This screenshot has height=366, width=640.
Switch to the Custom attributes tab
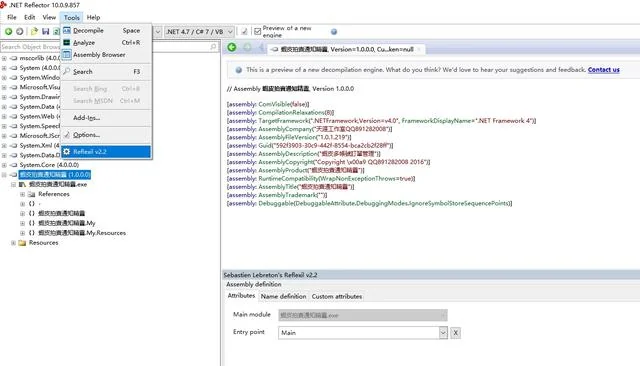pos(337,297)
